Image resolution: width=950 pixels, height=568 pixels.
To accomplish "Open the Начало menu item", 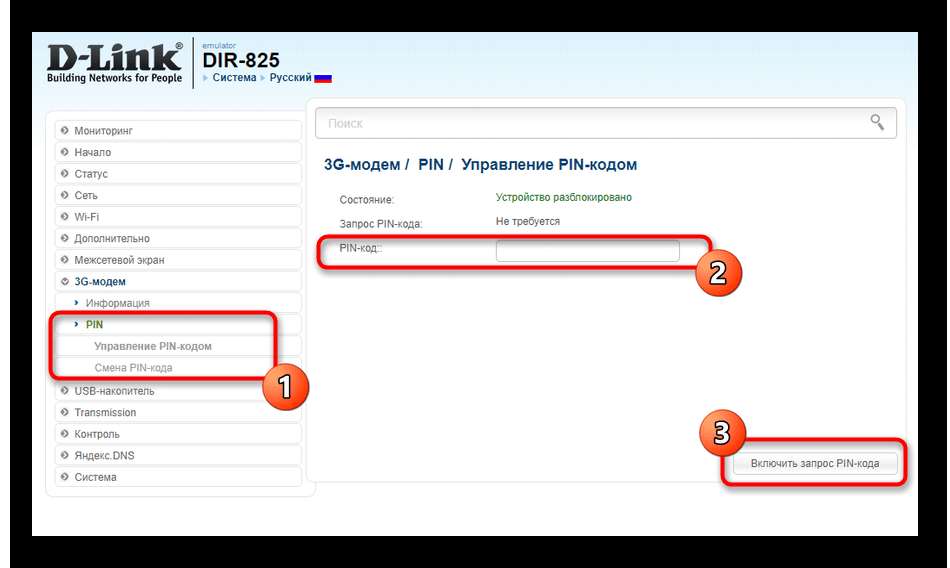I will pyautogui.click(x=178, y=152).
